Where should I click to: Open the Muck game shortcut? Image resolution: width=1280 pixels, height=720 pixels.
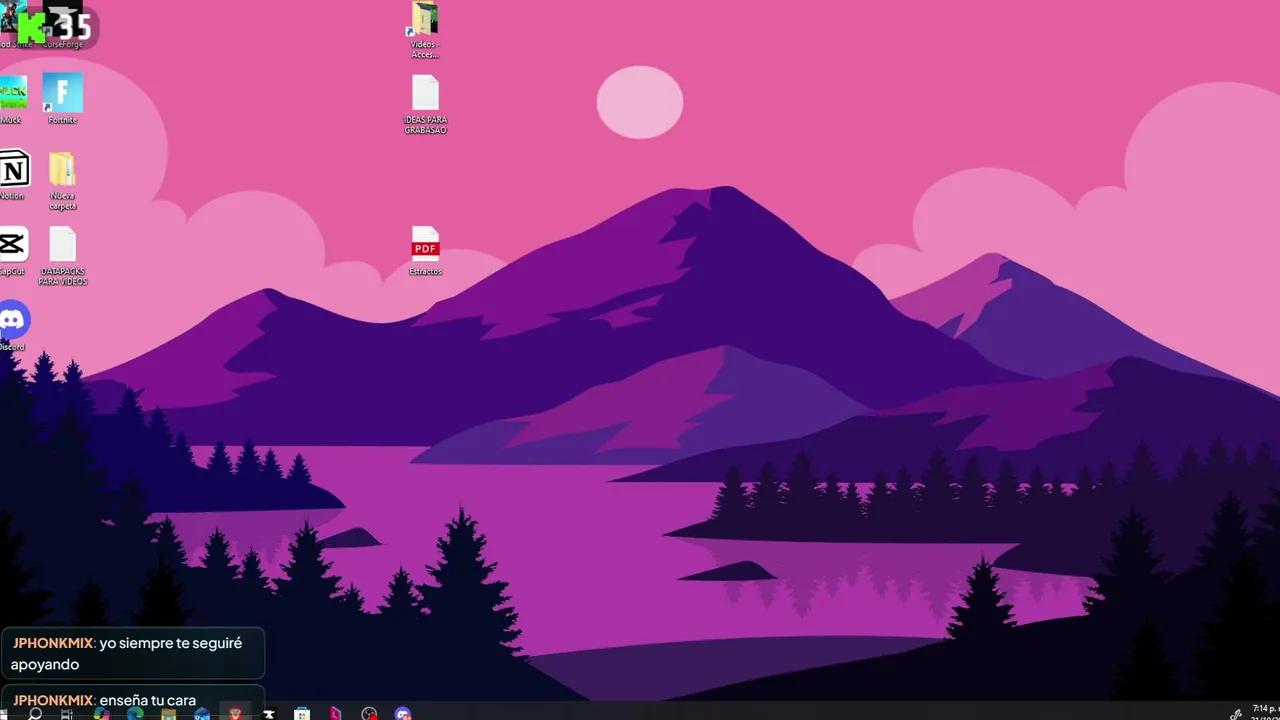pos(12,99)
